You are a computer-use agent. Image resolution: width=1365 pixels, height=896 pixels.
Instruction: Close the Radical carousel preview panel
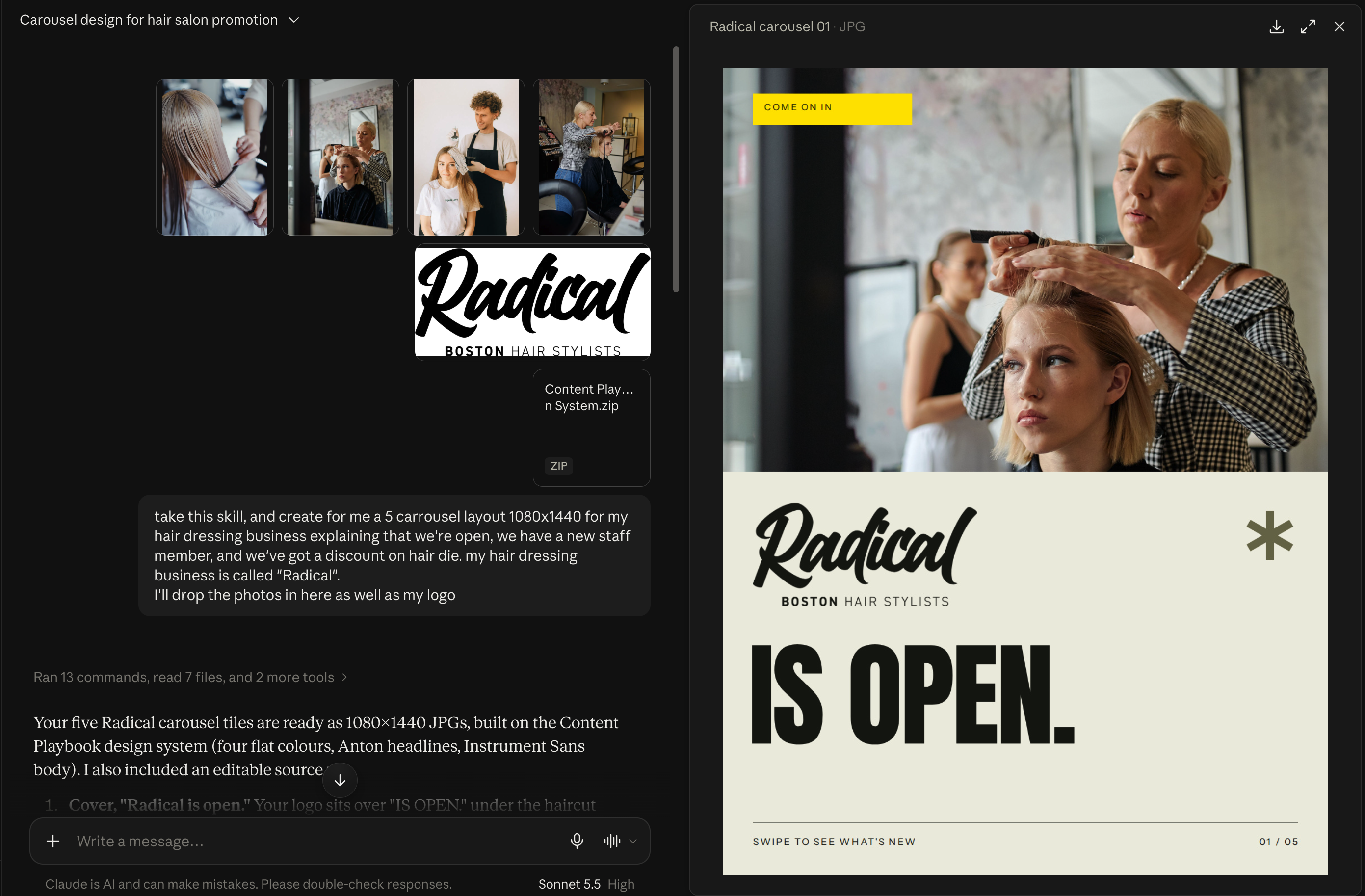pyautogui.click(x=1339, y=26)
